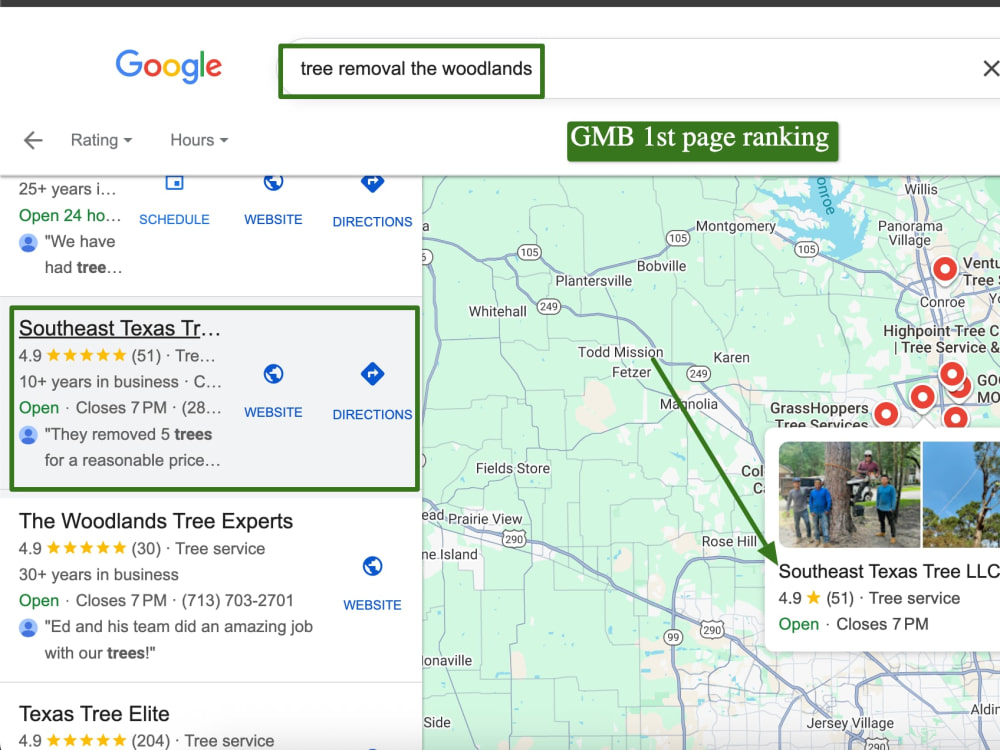Click Prairie View label on map
This screenshot has height=750, width=1000.
(485, 519)
